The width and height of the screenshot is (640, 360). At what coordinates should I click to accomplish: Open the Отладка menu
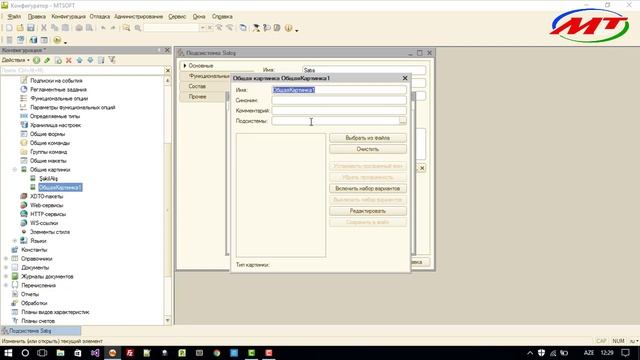coord(100,17)
